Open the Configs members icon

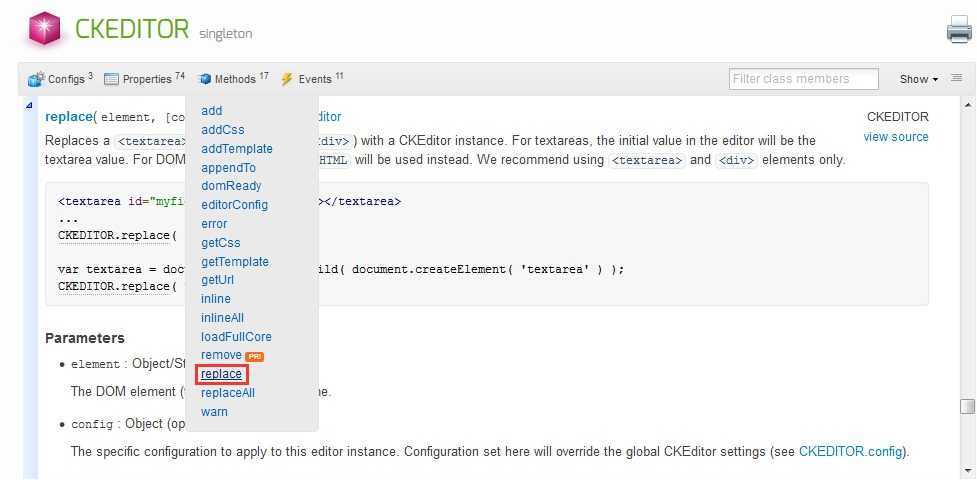click(37, 79)
